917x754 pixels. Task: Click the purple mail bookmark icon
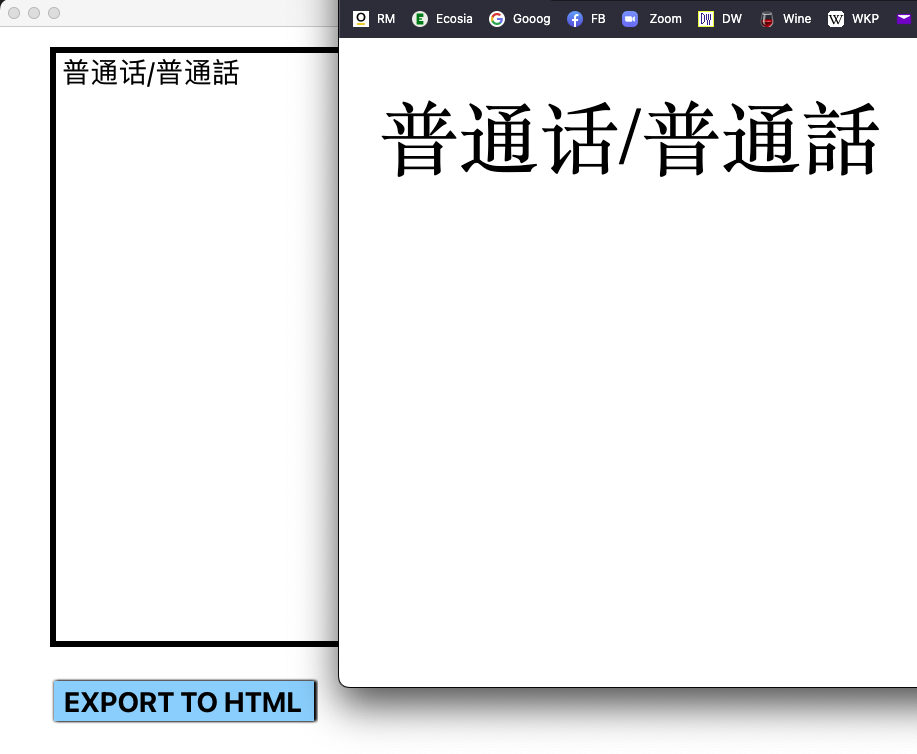(x=904, y=19)
